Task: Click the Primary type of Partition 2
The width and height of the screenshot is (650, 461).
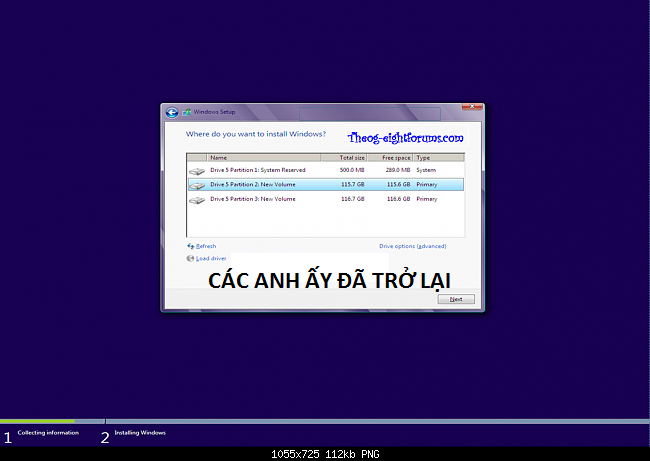Action: click(x=427, y=184)
